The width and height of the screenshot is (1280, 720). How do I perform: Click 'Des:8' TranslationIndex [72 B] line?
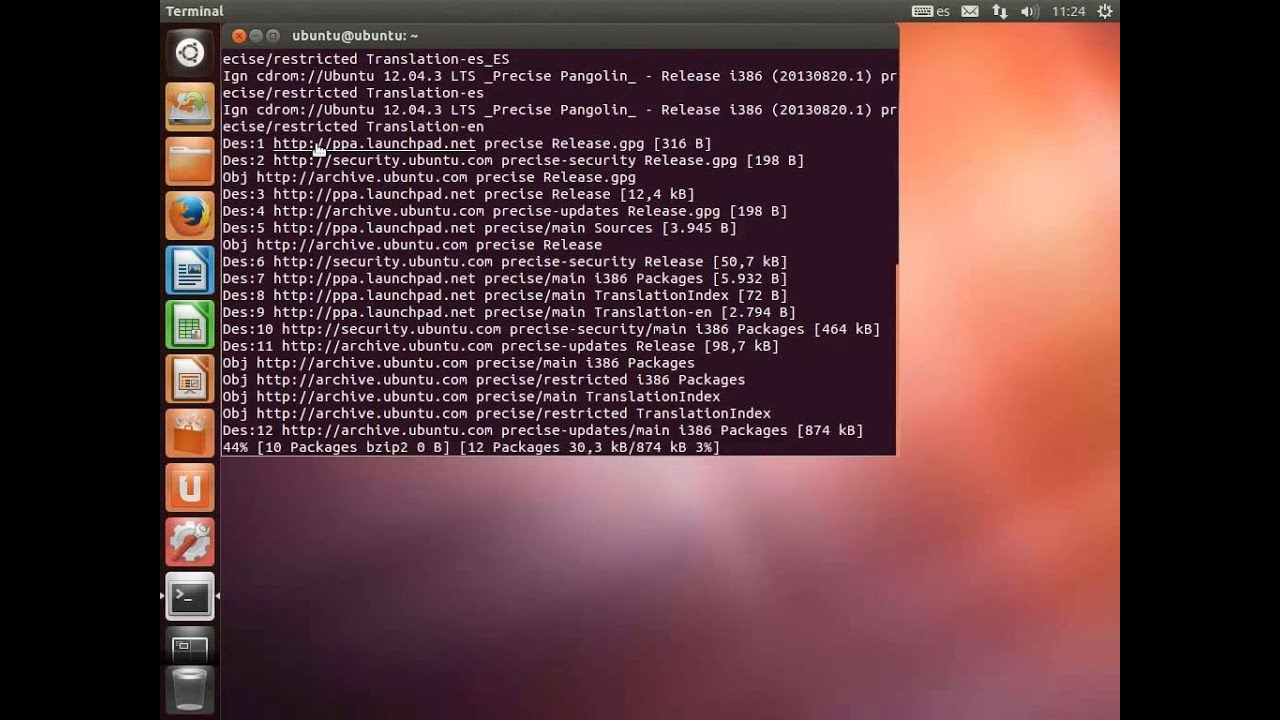(505, 296)
